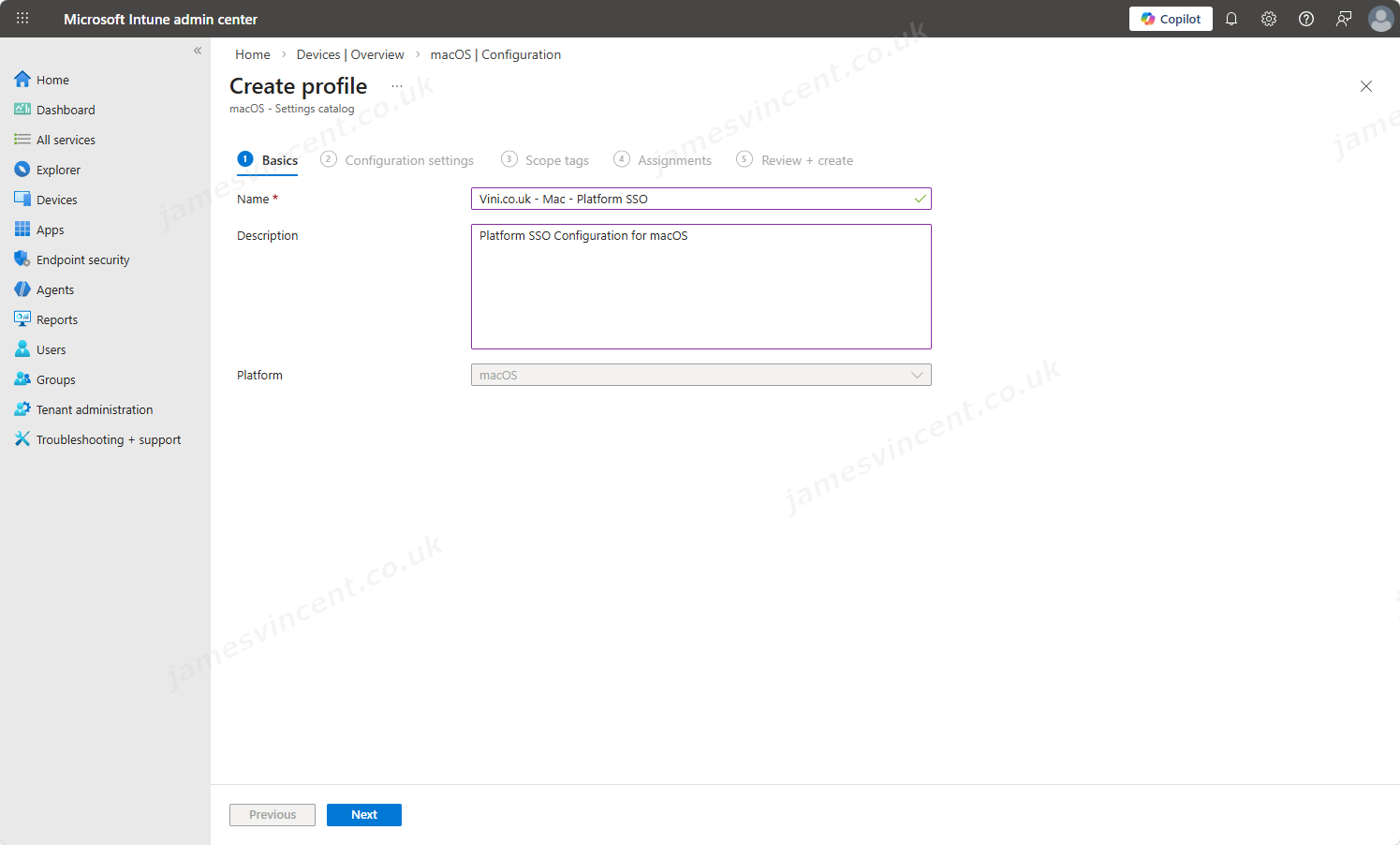Click into the Description text area
1400x845 pixels.
click(x=700, y=287)
